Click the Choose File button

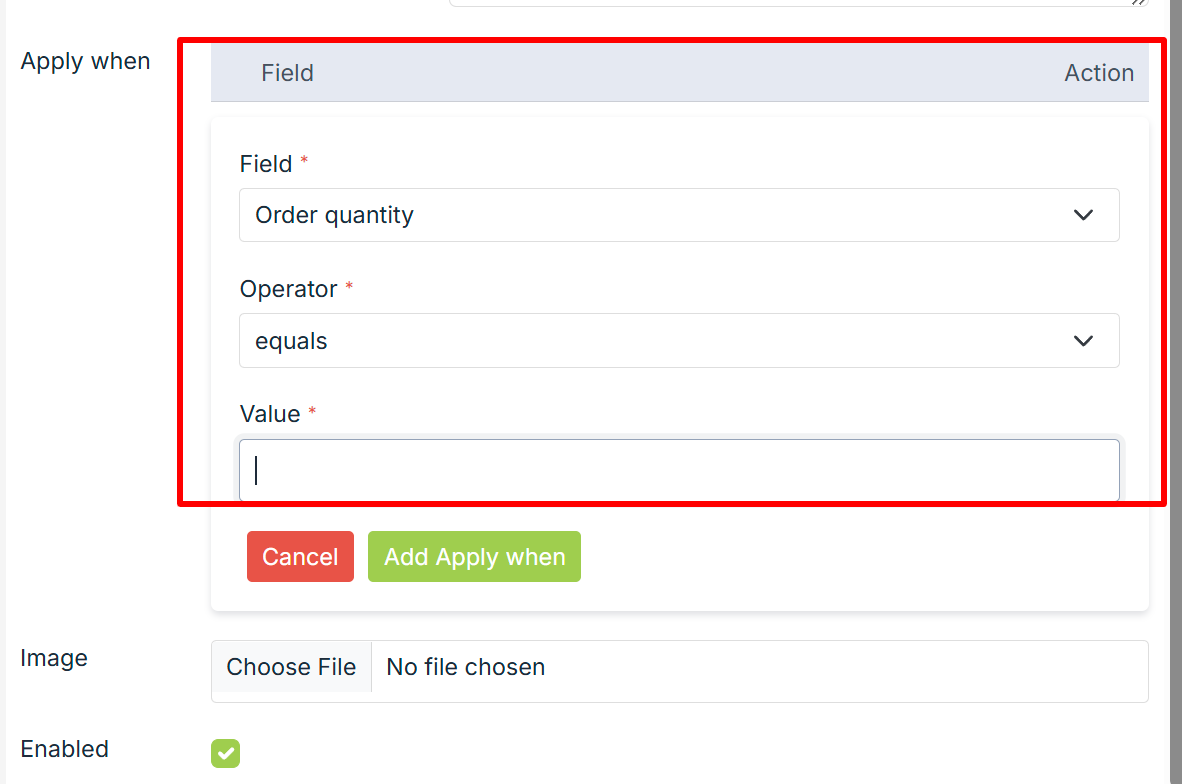291,667
